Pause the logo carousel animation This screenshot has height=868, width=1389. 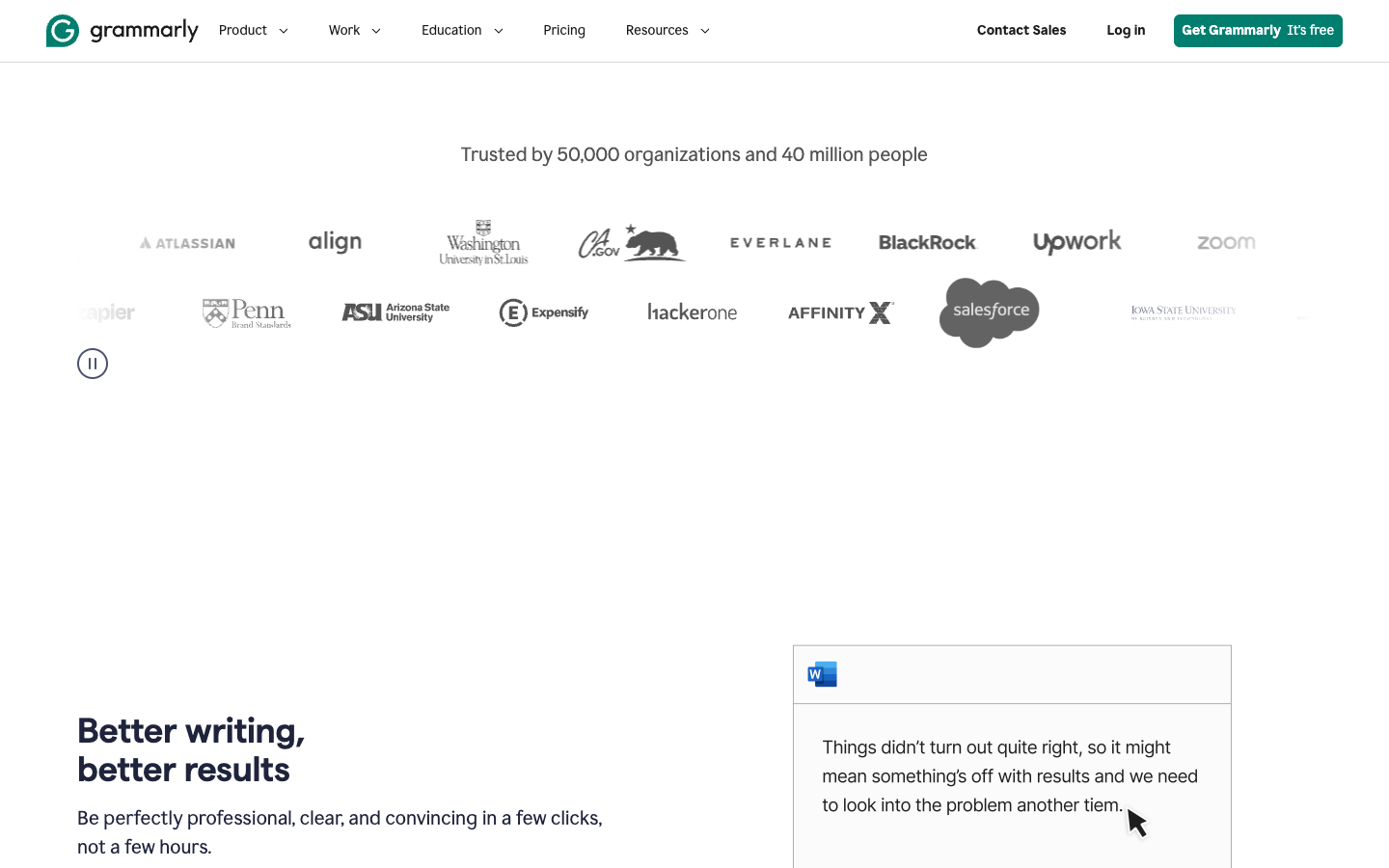tap(93, 364)
